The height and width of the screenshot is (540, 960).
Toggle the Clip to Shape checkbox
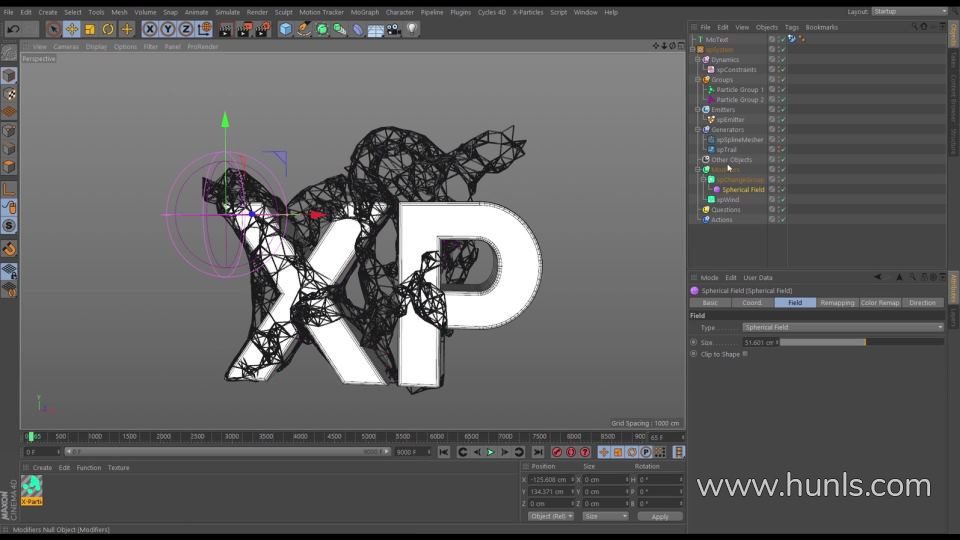tap(745, 354)
